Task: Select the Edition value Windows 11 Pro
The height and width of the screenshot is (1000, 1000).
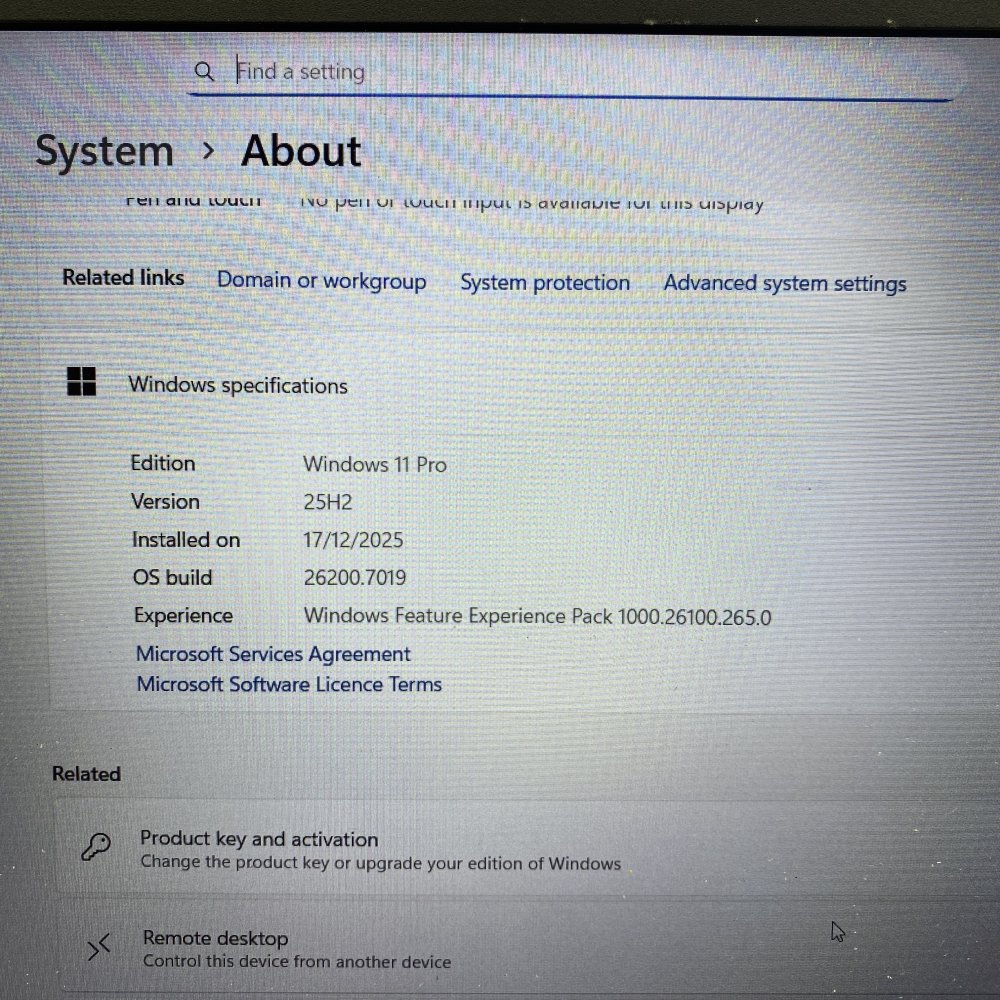Action: (375, 464)
